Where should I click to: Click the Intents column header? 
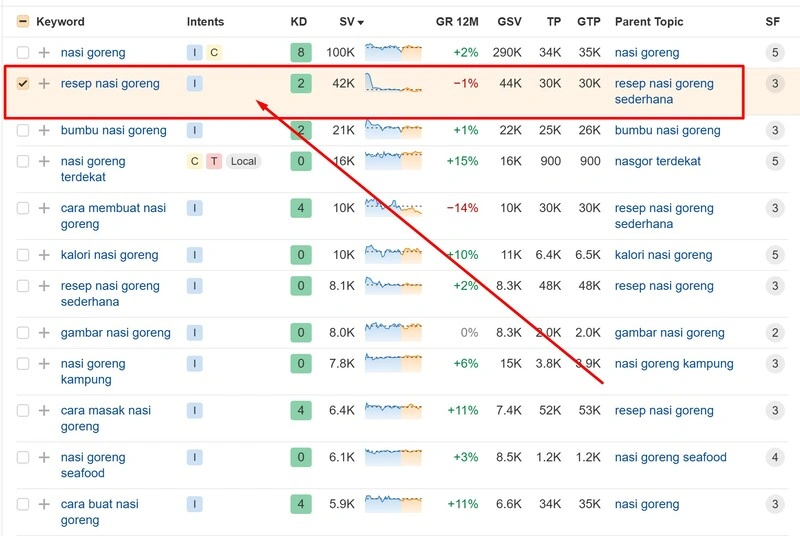[x=205, y=22]
